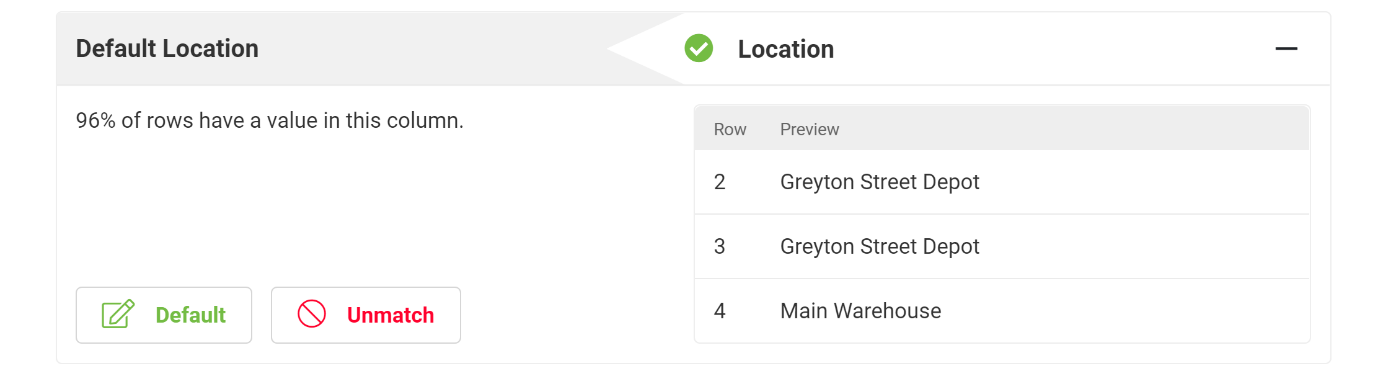The image size is (1378, 371).
Task: Click the Location column heading text
Action: 786,48
